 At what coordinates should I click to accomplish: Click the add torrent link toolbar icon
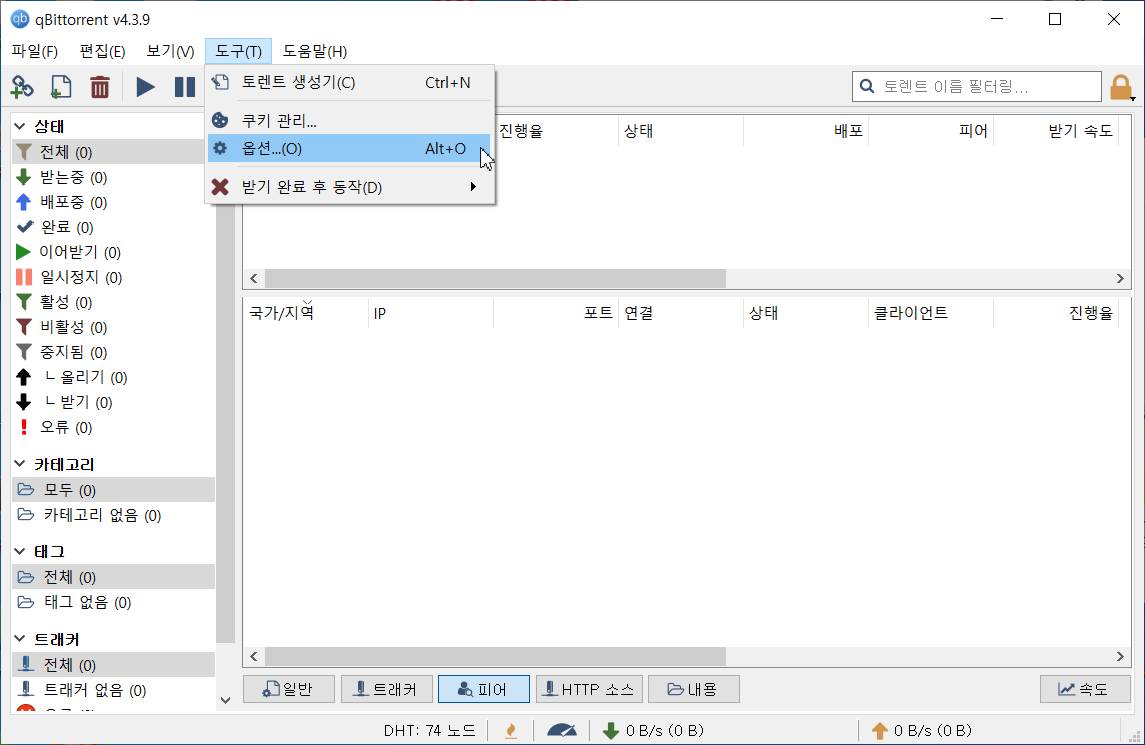click(22, 87)
